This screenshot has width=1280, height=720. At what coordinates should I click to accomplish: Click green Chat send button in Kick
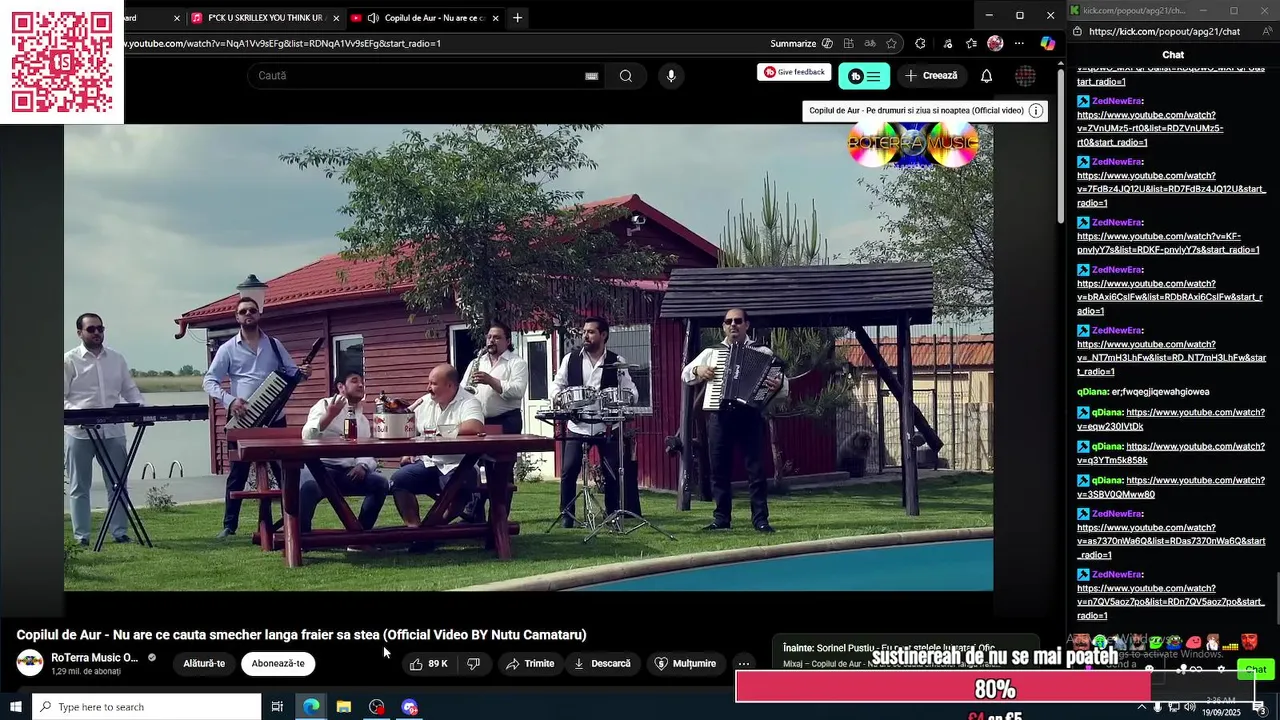coord(1256,669)
